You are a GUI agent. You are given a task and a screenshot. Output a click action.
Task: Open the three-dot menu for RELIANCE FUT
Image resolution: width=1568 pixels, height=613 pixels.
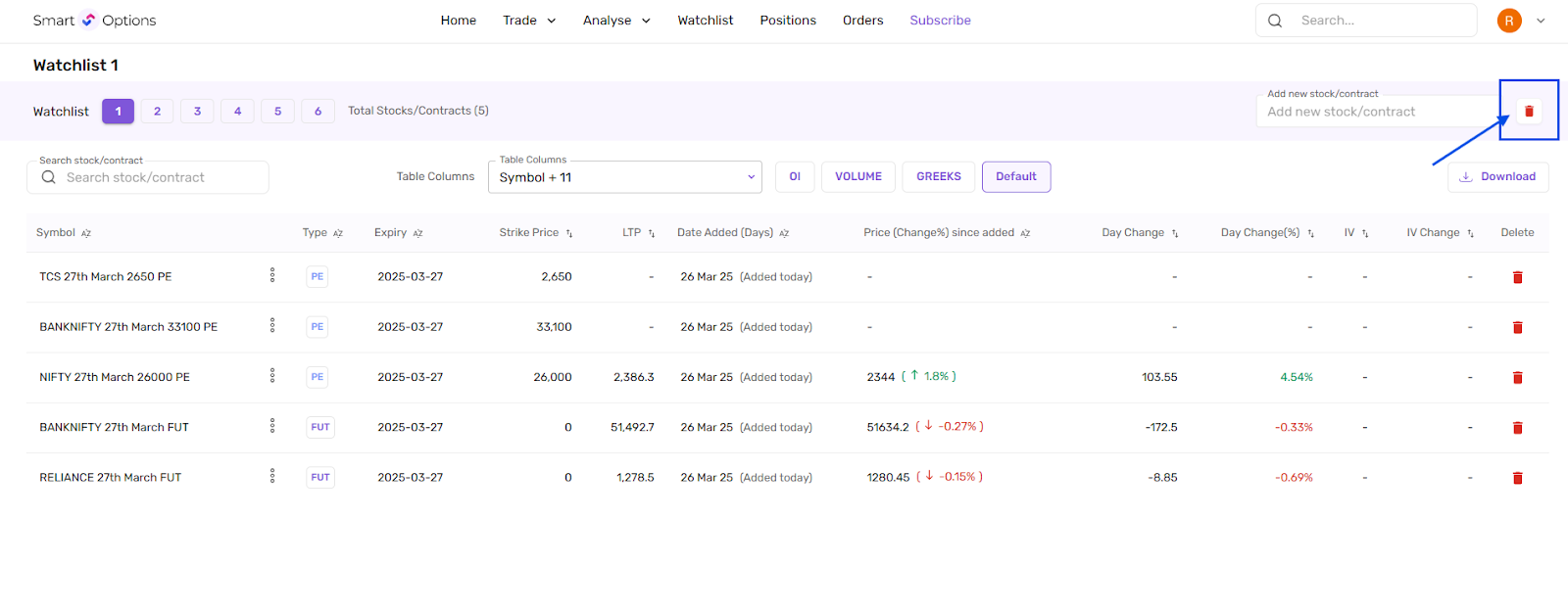tap(272, 477)
